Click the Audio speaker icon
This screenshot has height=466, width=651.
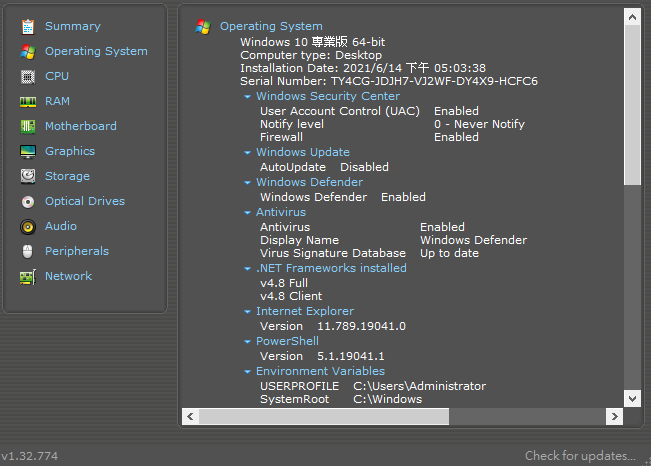pos(28,227)
